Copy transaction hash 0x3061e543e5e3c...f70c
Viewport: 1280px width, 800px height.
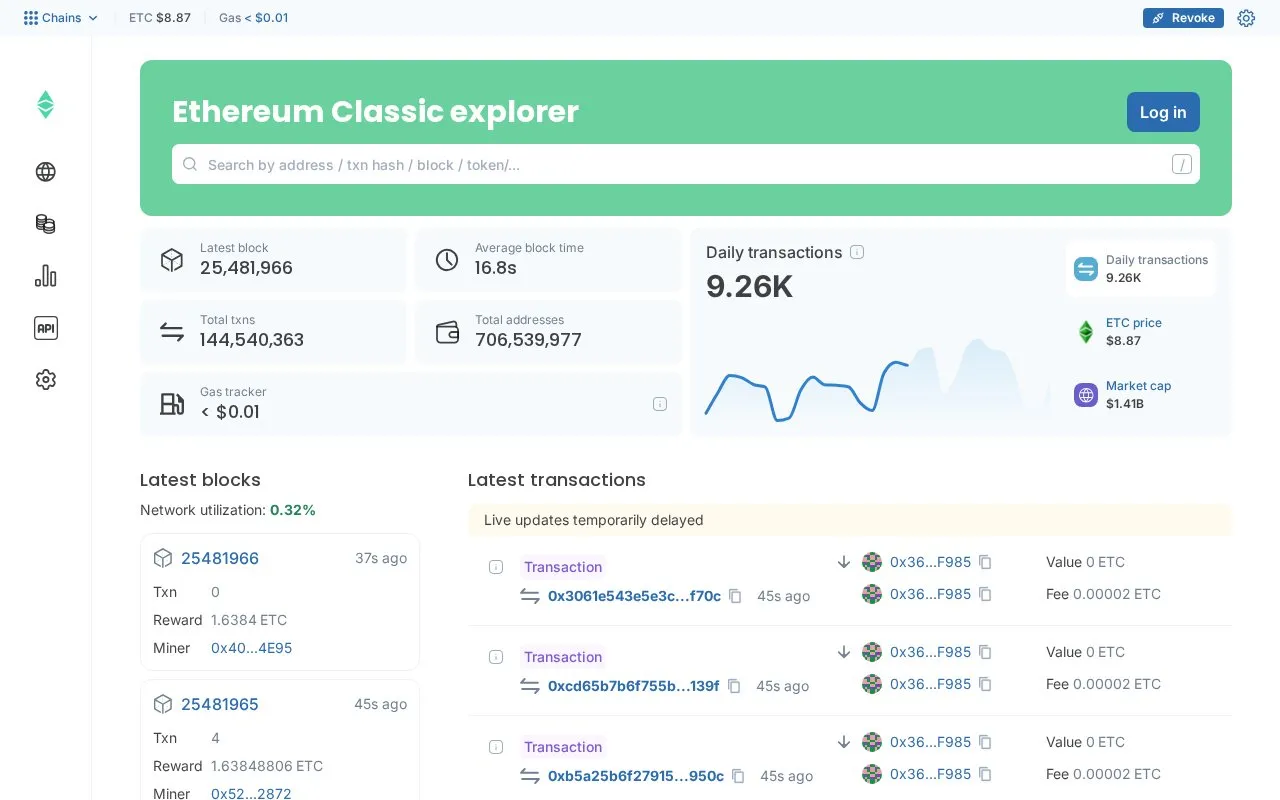pyautogui.click(x=735, y=596)
